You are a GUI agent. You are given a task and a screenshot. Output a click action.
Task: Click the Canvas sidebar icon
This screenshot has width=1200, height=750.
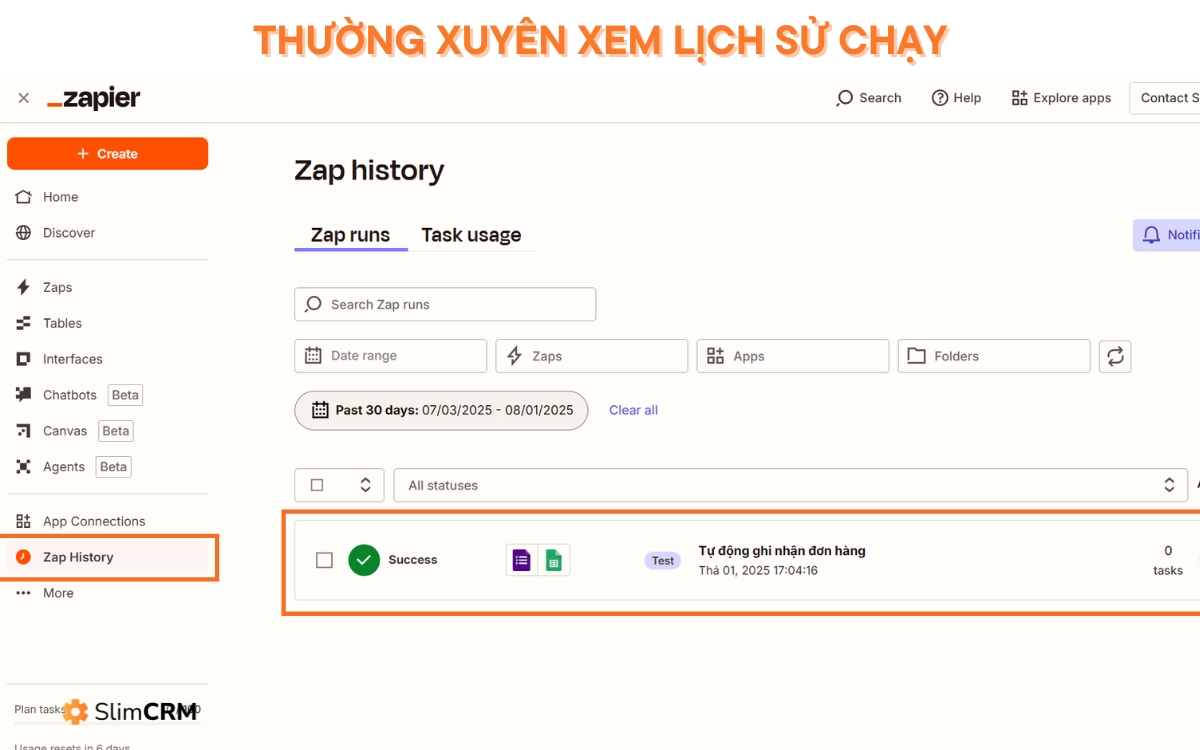[24, 431]
